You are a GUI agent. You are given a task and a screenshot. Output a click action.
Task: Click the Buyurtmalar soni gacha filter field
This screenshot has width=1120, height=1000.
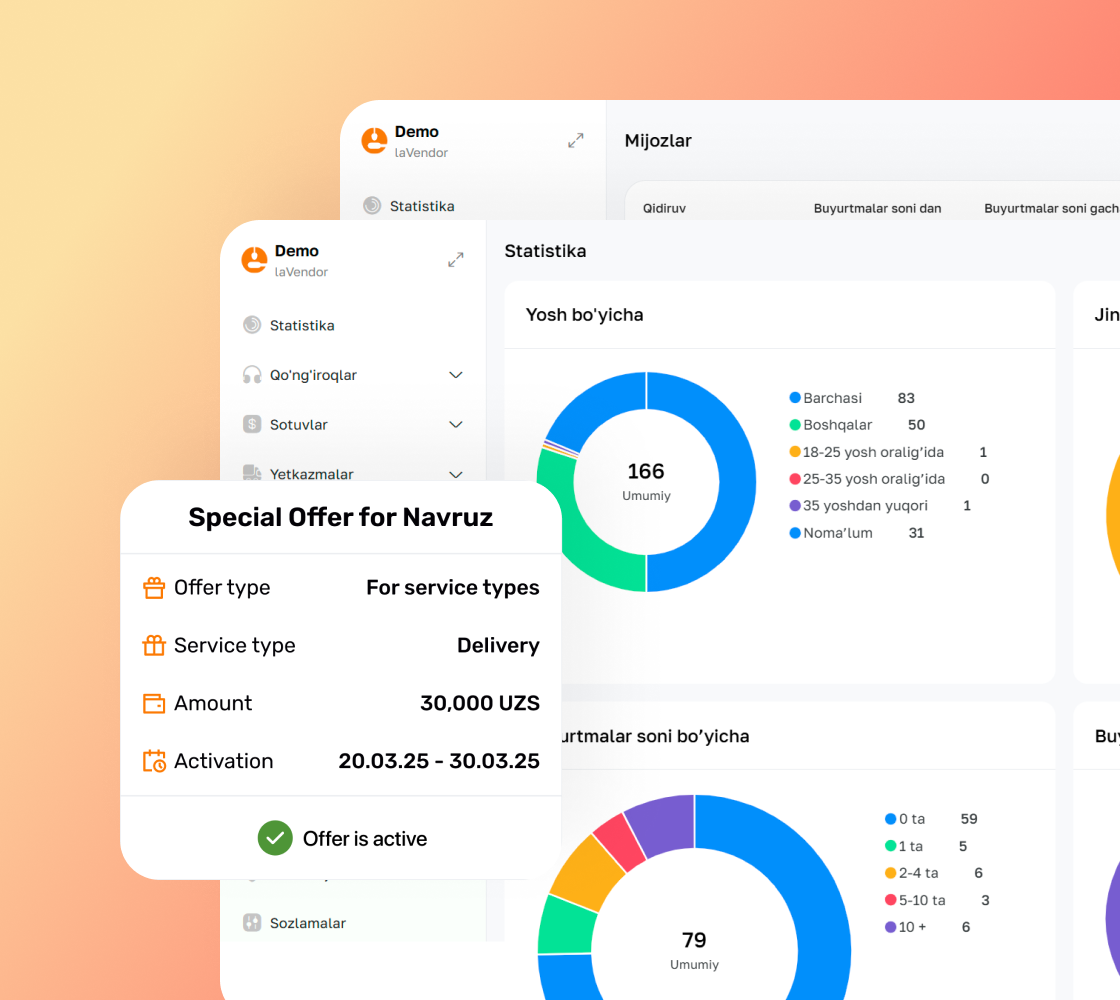[1050, 208]
